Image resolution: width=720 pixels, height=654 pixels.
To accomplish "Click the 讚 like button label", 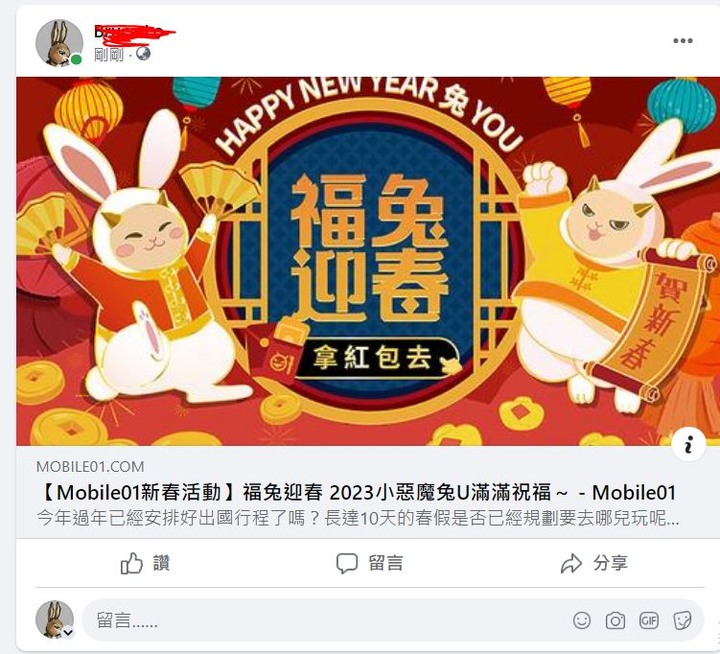I will coord(161,563).
